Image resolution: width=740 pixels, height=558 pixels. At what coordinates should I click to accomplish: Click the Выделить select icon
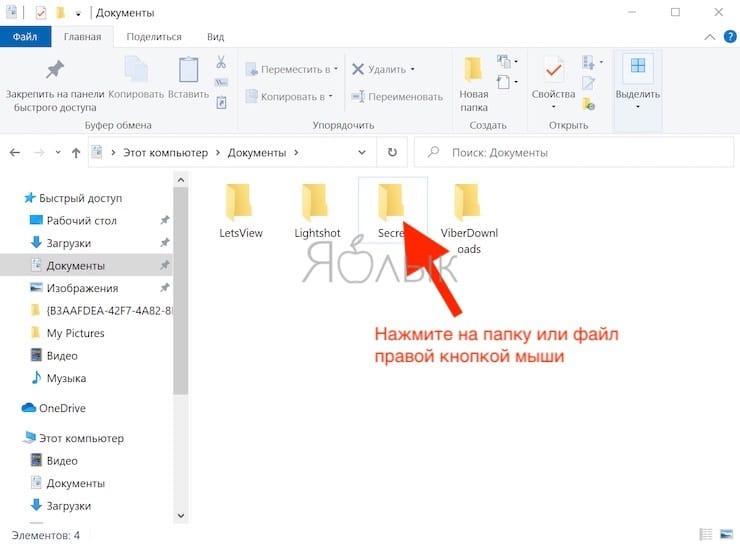click(638, 66)
